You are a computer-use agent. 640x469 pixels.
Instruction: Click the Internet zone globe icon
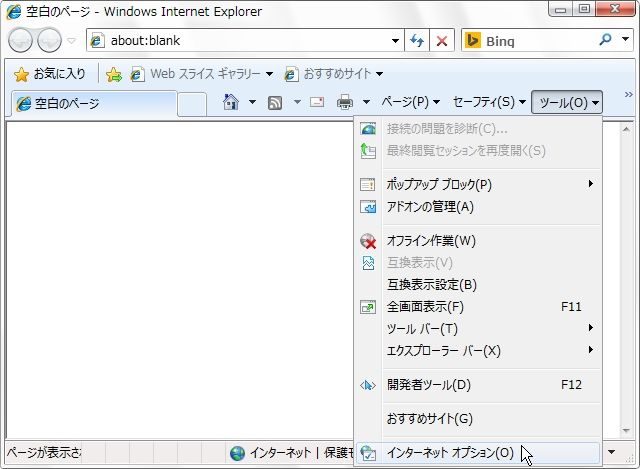pyautogui.click(x=237, y=453)
